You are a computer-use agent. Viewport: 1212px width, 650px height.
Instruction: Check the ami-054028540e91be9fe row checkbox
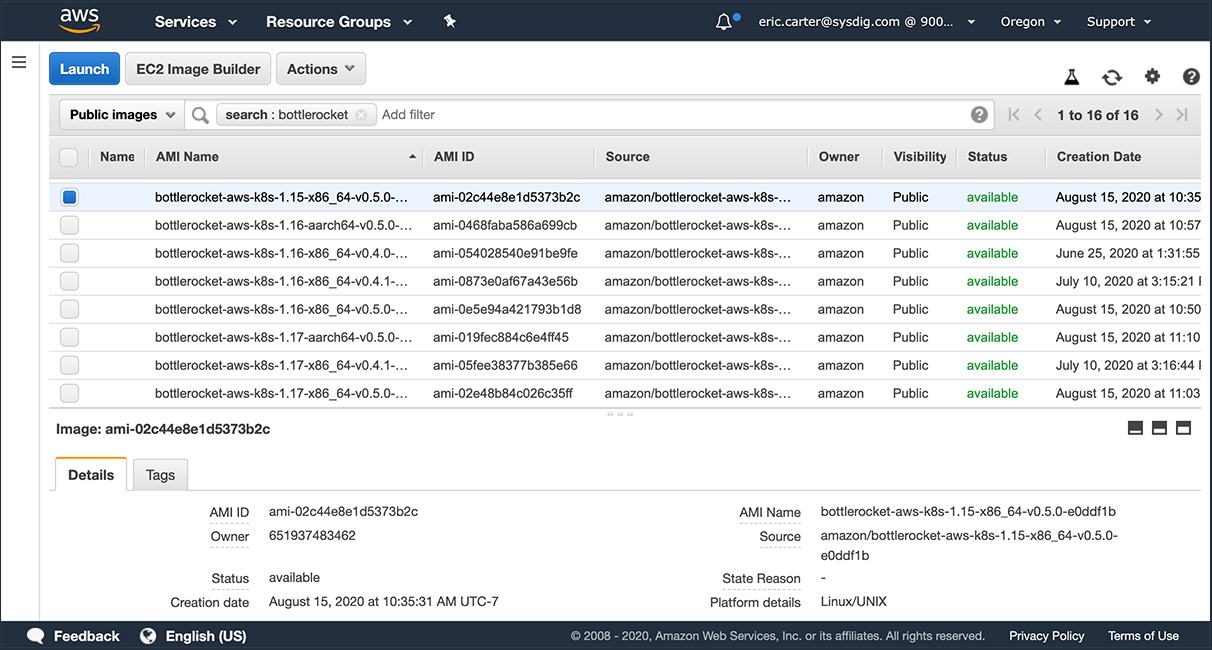(69, 253)
